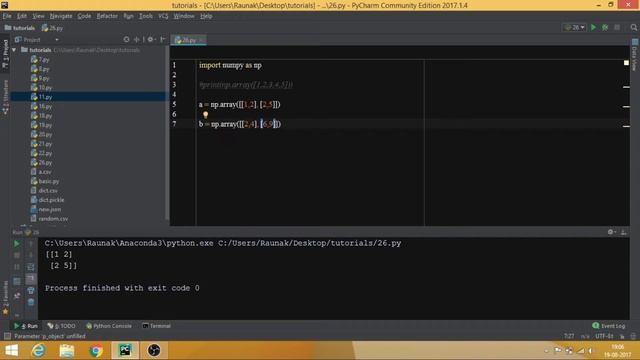The width and height of the screenshot is (640, 360).
Task: Hide the Project panel with pin icon
Action: coord(163,40)
